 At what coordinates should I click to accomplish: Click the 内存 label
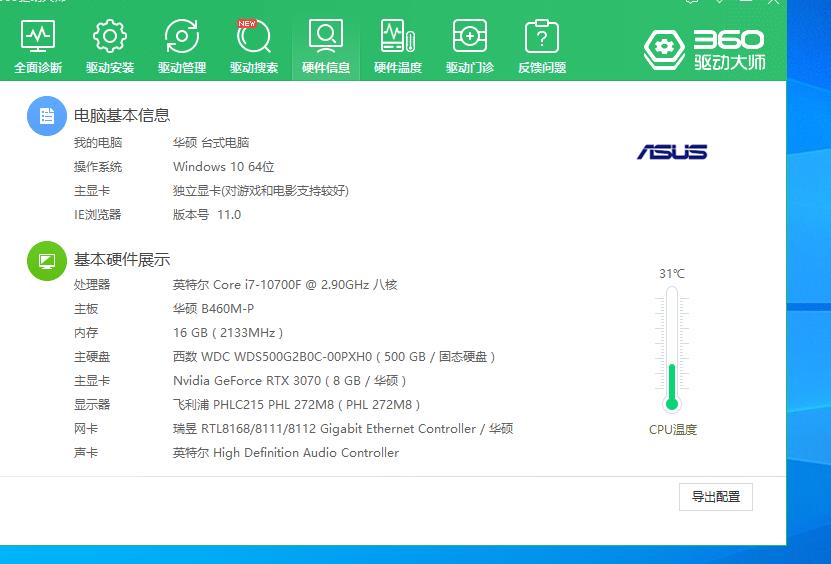pos(86,332)
